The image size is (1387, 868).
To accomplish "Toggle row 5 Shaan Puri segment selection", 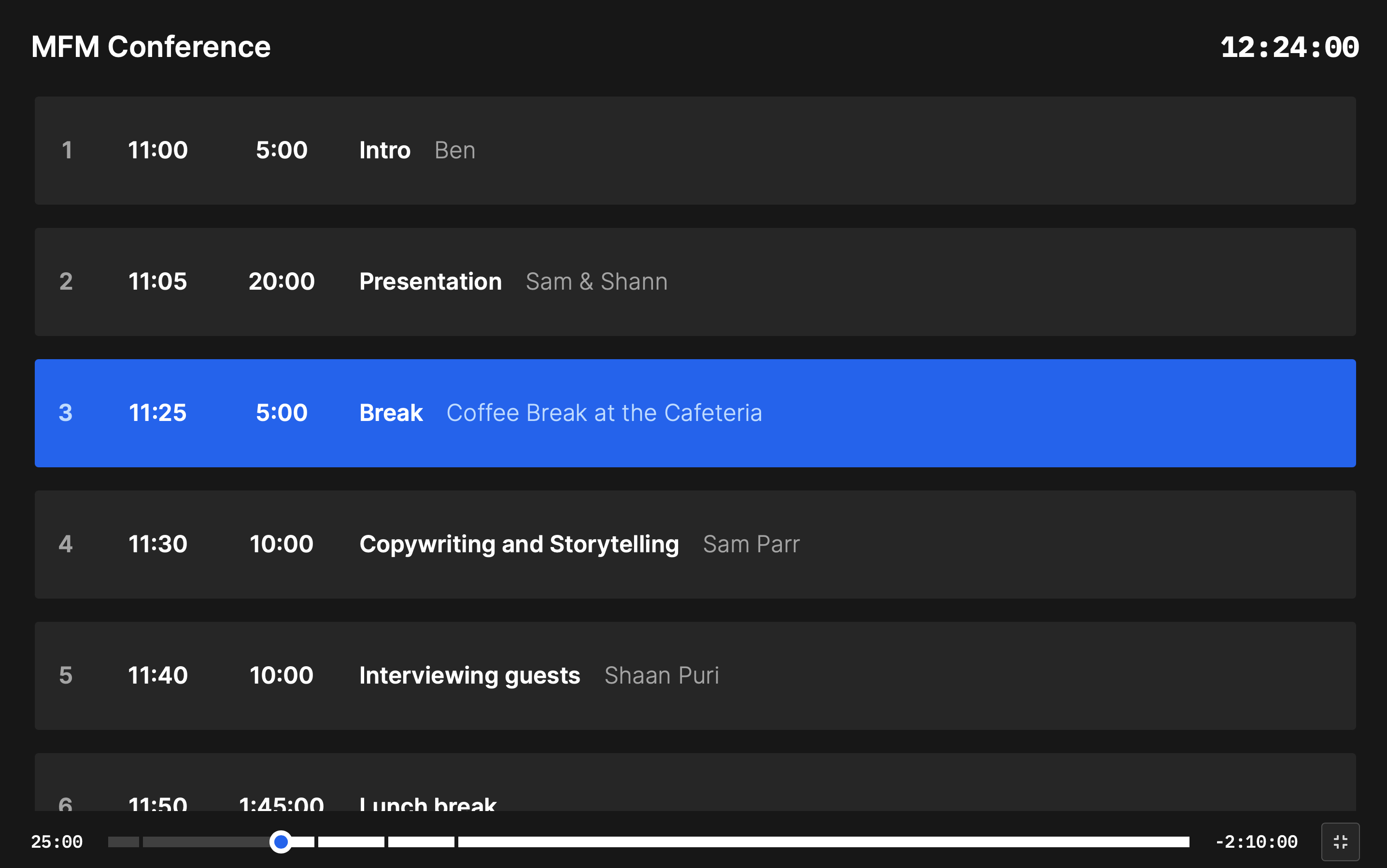I will (693, 675).
